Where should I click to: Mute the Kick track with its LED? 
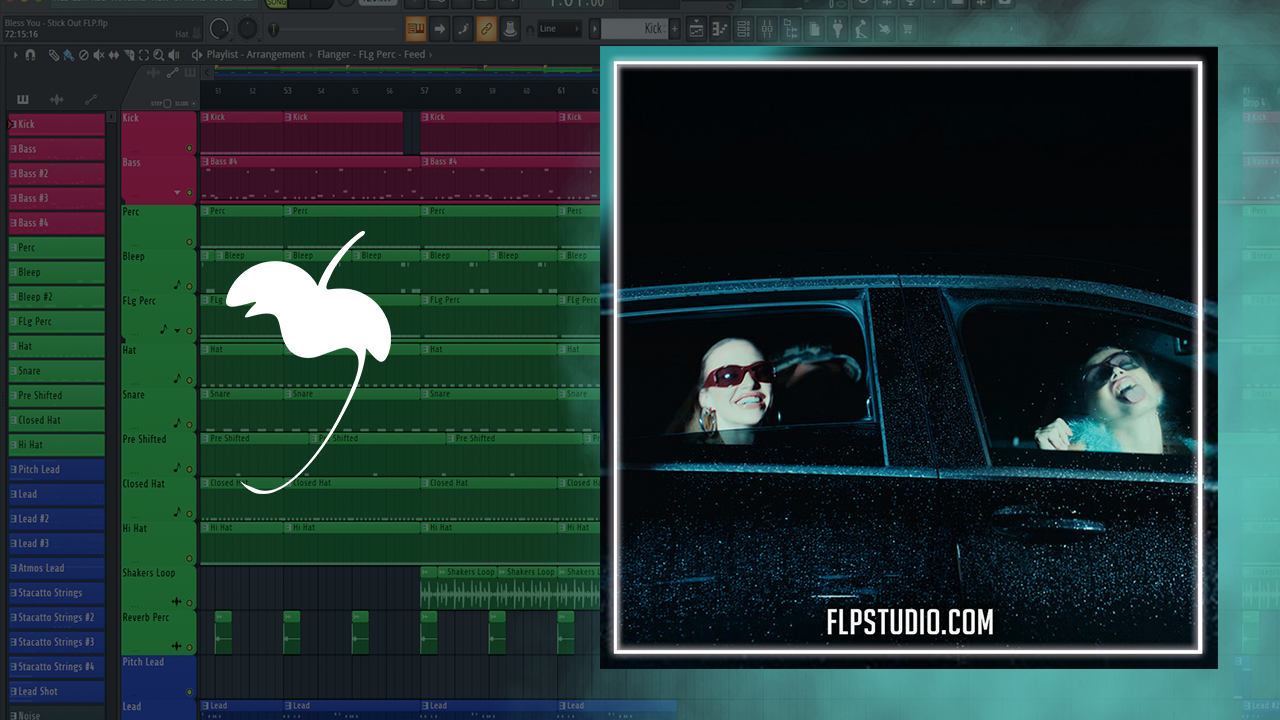[189, 148]
